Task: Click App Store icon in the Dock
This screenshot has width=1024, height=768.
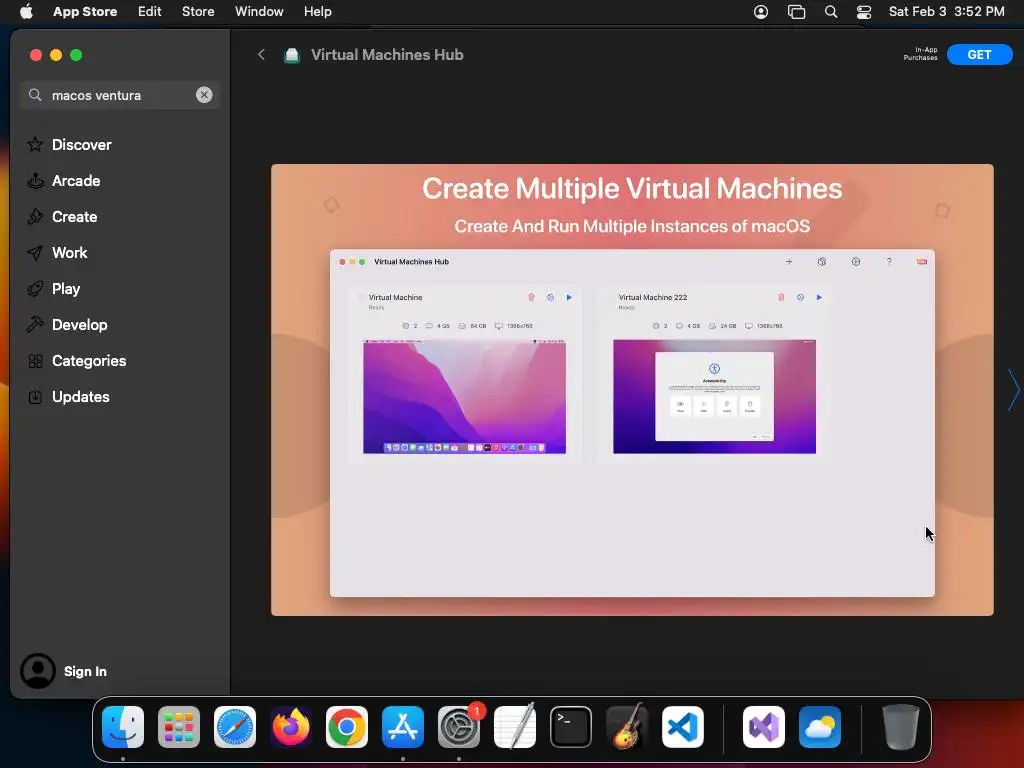Action: pos(403,727)
